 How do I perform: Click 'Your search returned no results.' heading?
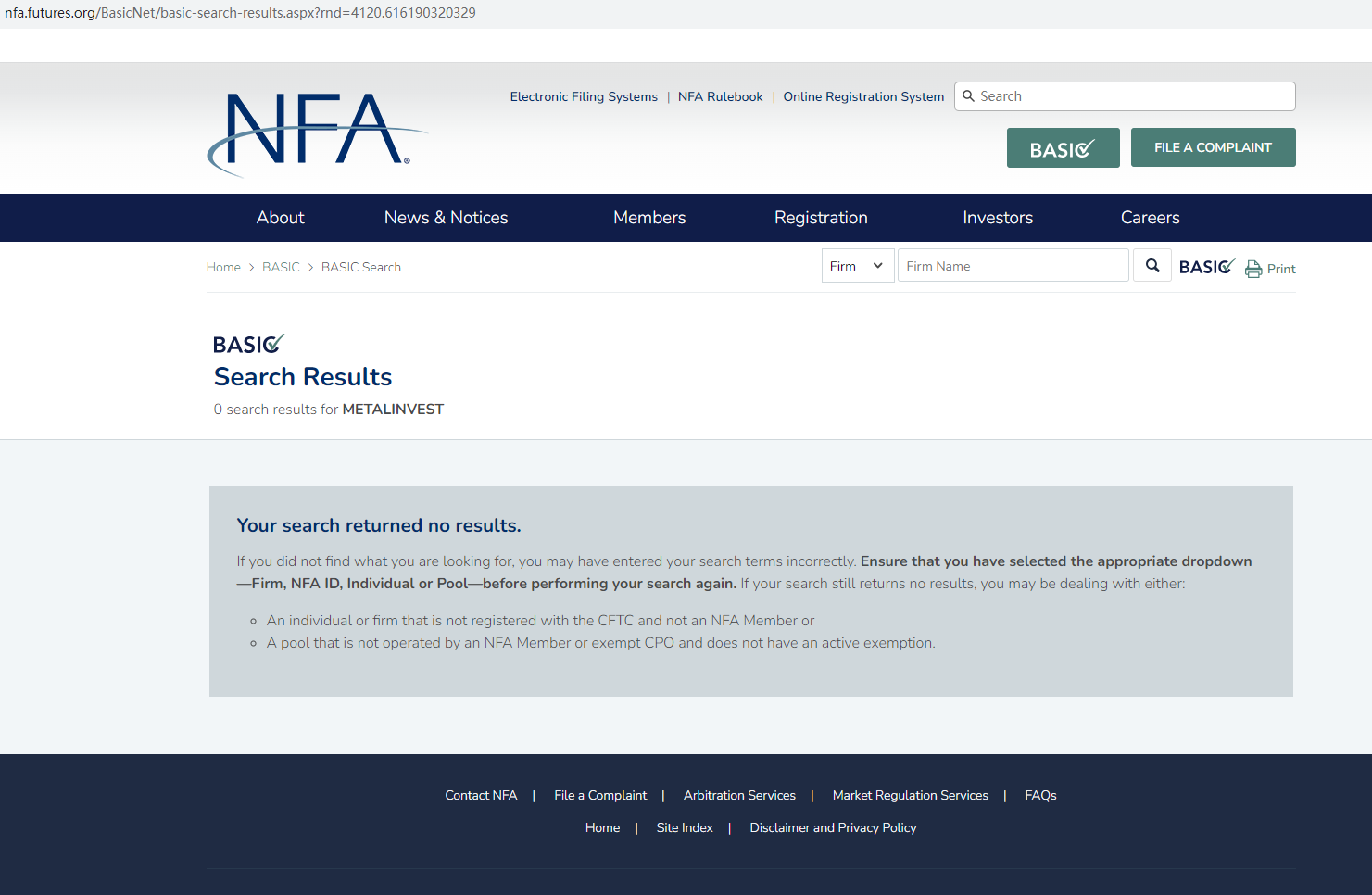pos(379,525)
